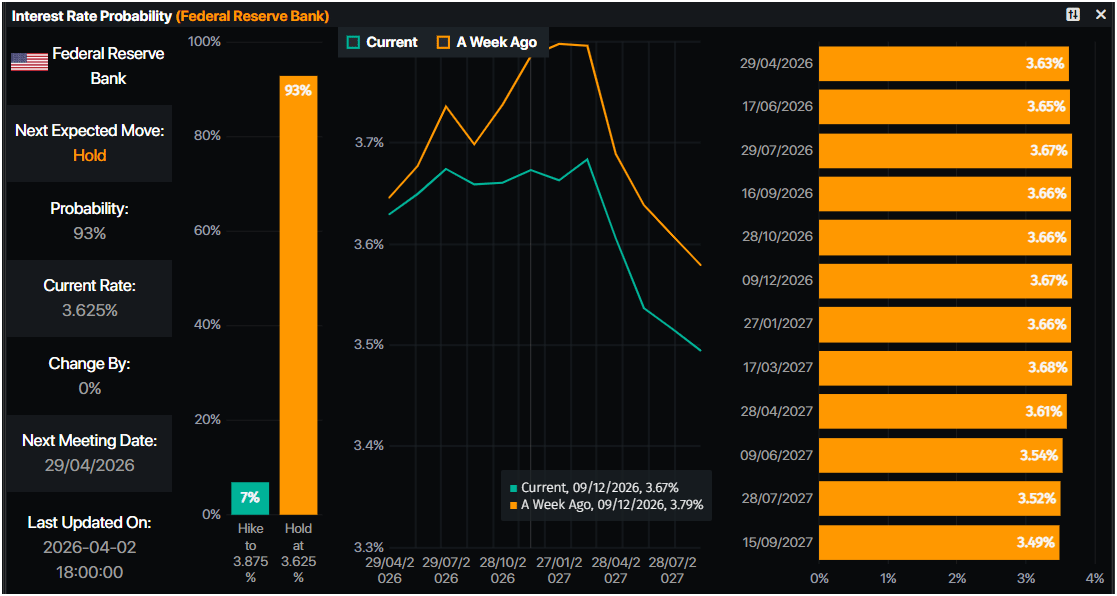Select the 15/09/2027 bar showing 3.49%
The height and width of the screenshot is (596, 1117).
pyautogui.click(x=938, y=542)
